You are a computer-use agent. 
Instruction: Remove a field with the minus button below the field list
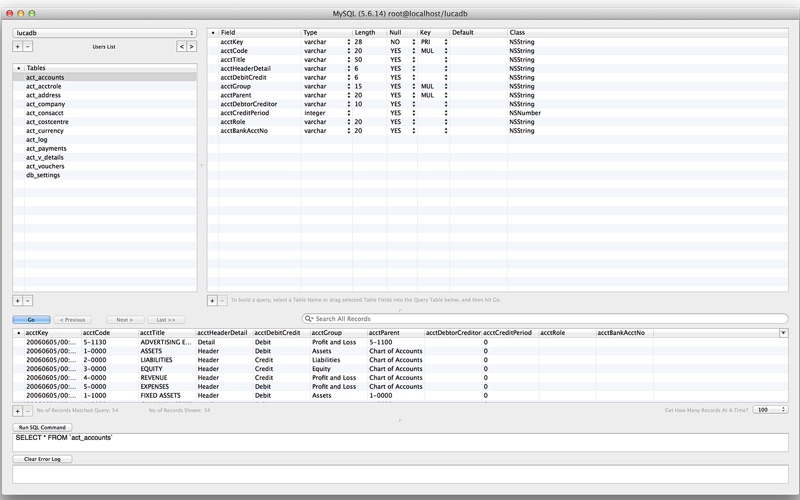(x=222, y=301)
